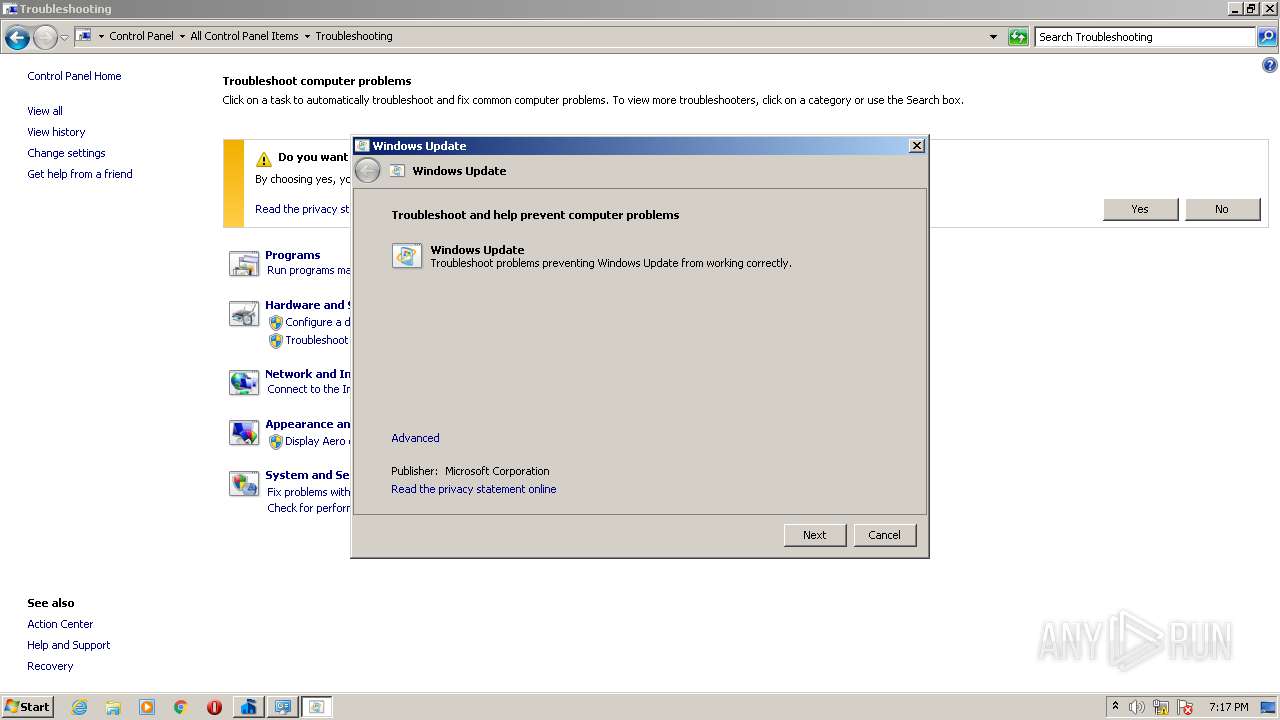Click Get help from a friend link
Viewport: 1280px width, 720px height.
click(x=80, y=174)
